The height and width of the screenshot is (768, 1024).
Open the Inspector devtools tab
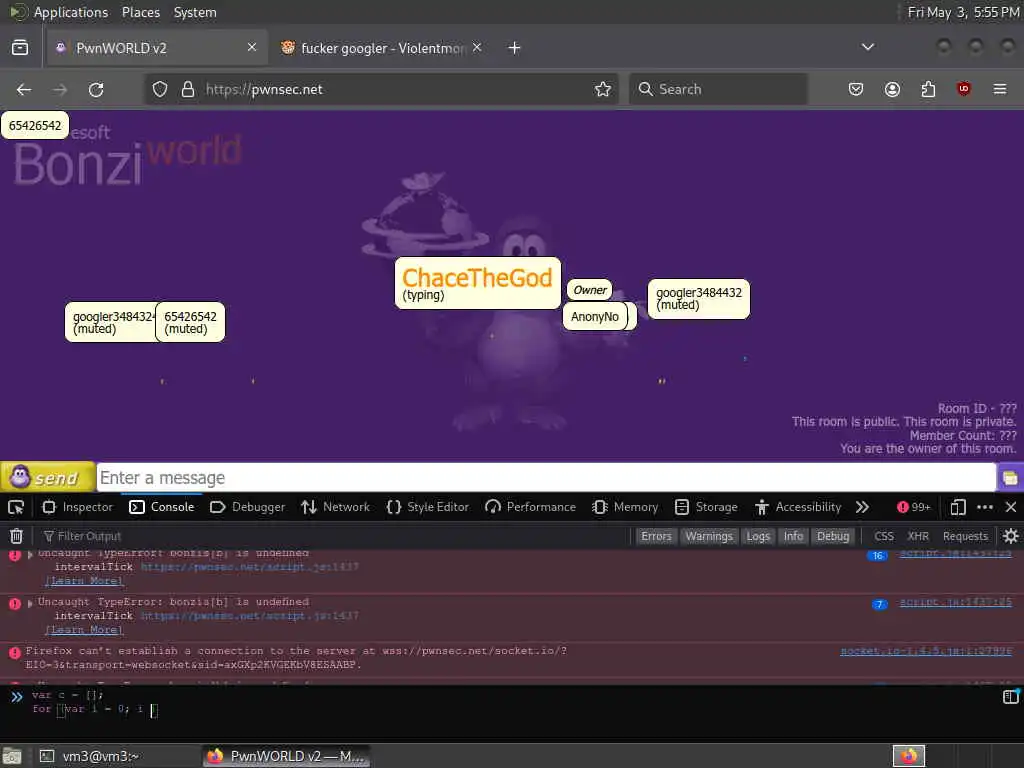point(78,507)
